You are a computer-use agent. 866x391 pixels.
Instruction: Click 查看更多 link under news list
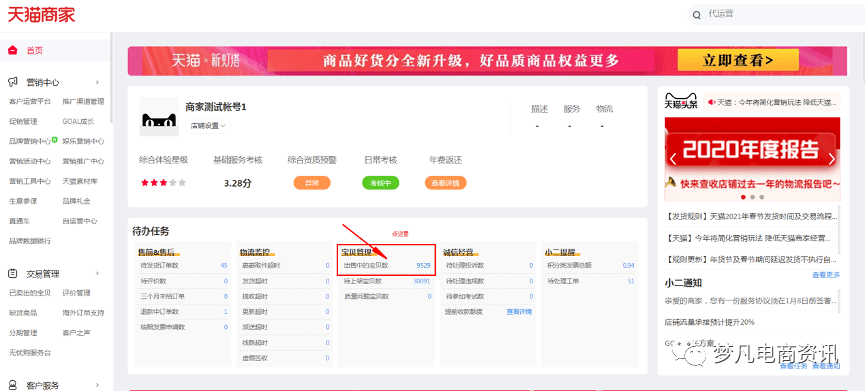pos(826,275)
